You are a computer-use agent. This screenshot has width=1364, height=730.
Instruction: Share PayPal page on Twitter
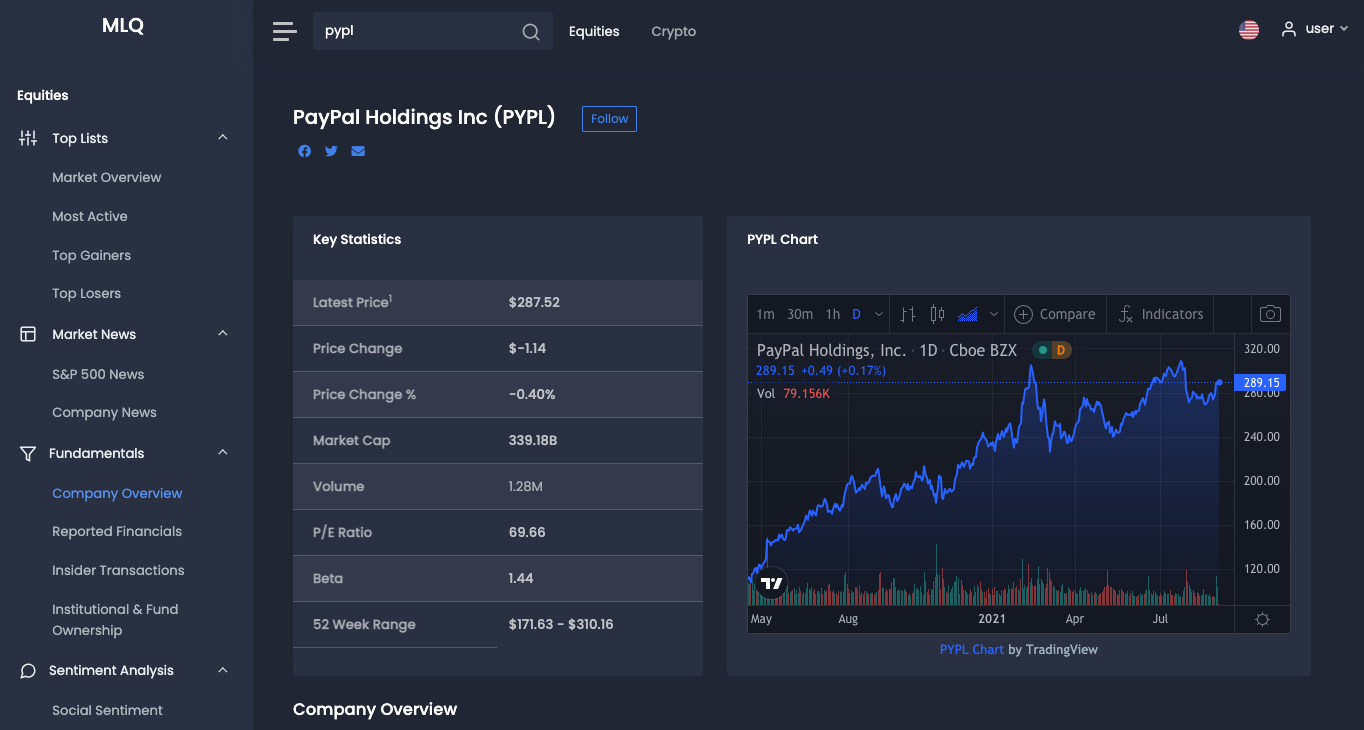point(331,151)
